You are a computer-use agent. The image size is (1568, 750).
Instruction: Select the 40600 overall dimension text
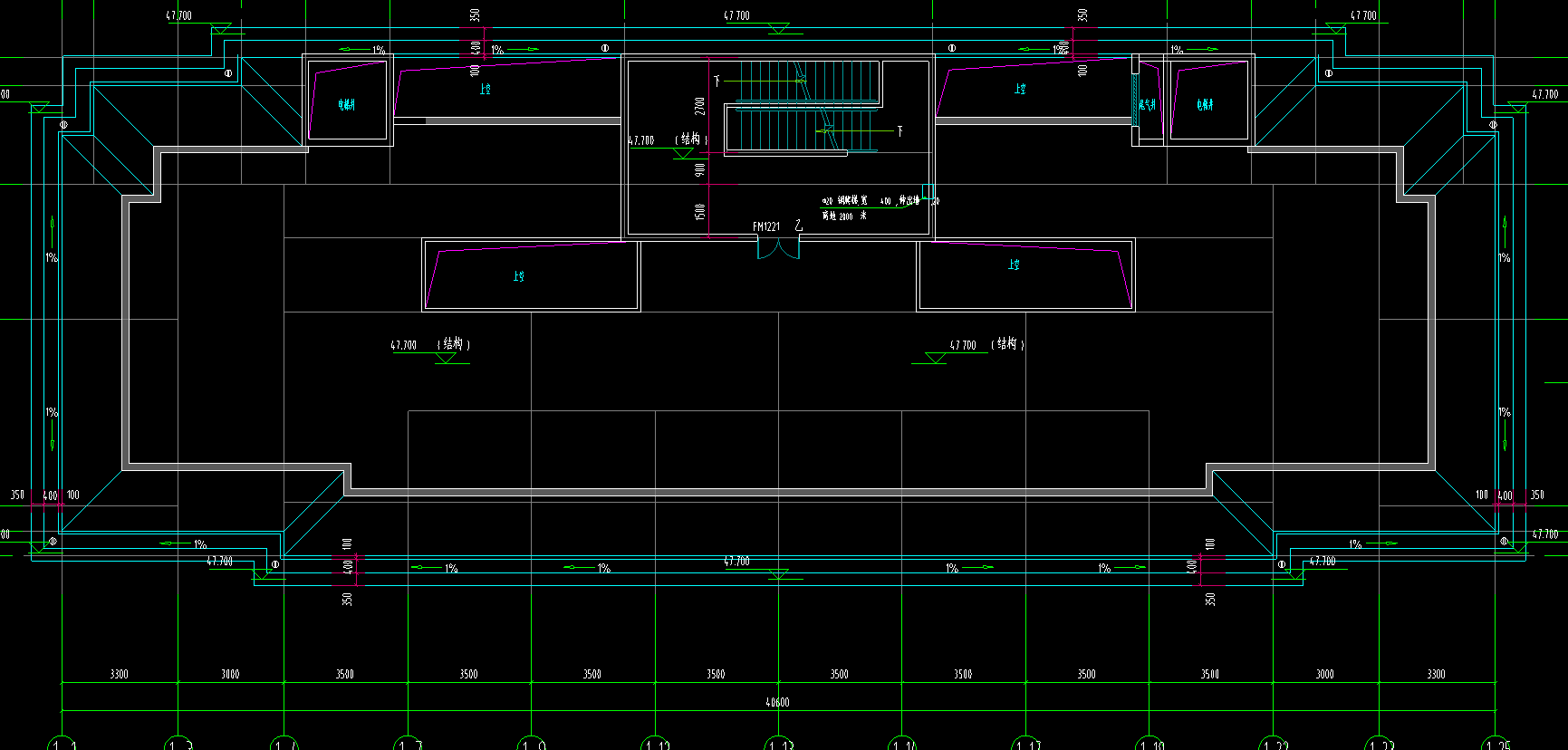[x=777, y=702]
